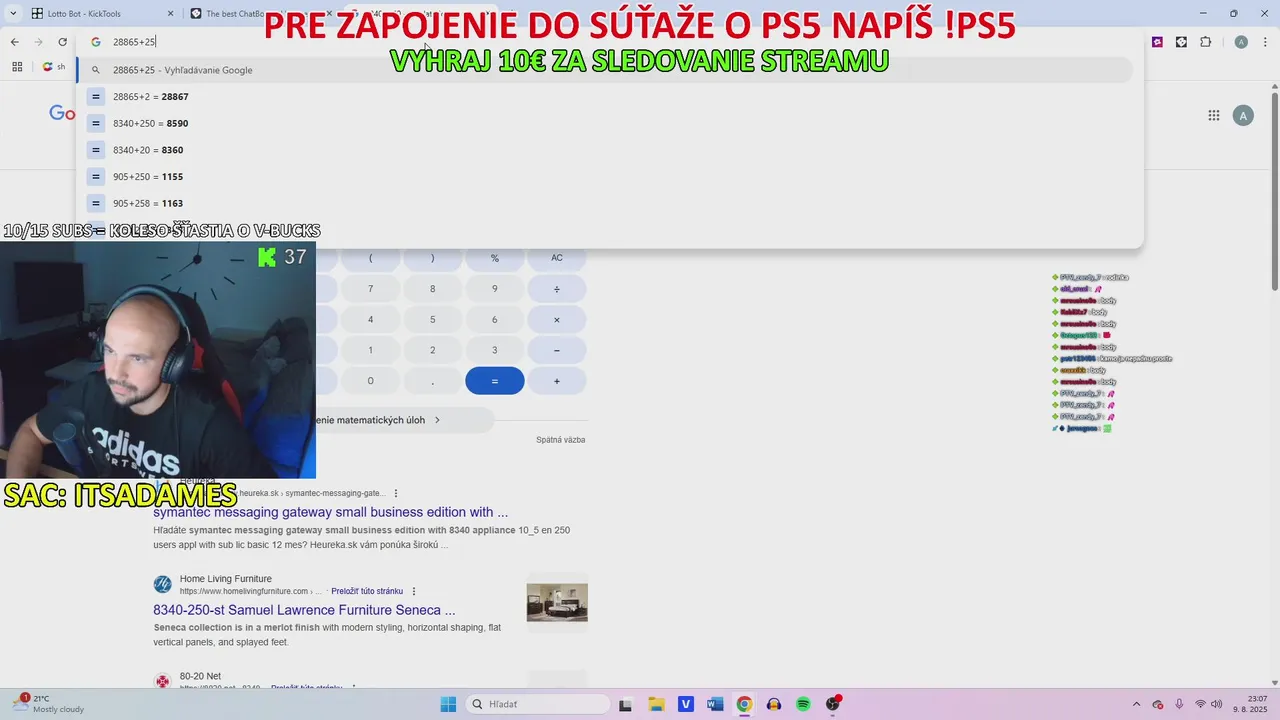Click the 'Spätná väzba' feedback link
The height and width of the screenshot is (720, 1280).
click(560, 440)
